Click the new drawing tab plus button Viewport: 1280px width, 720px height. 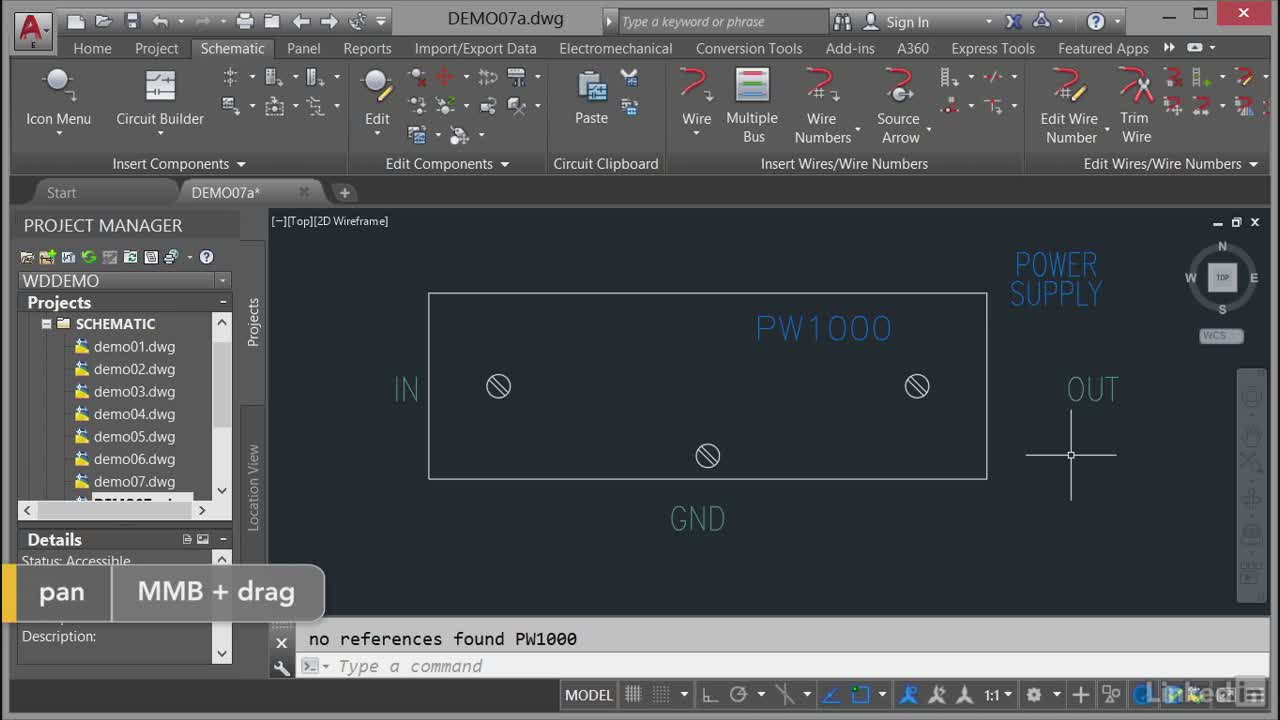coord(345,193)
